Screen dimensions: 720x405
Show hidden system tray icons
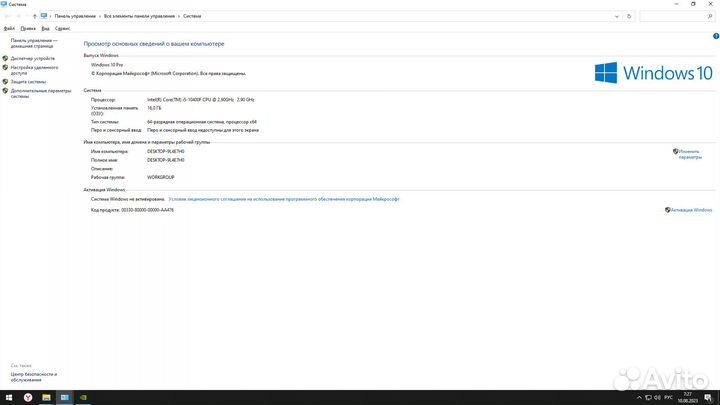tap(639, 398)
